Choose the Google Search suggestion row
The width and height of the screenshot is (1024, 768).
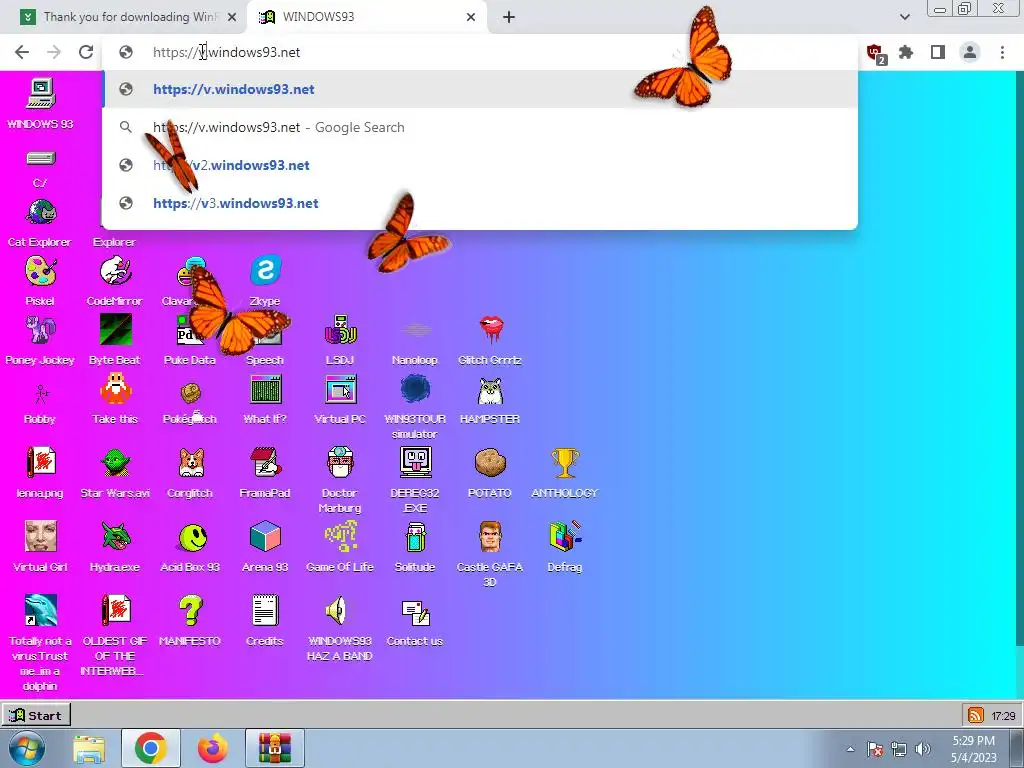(x=480, y=127)
